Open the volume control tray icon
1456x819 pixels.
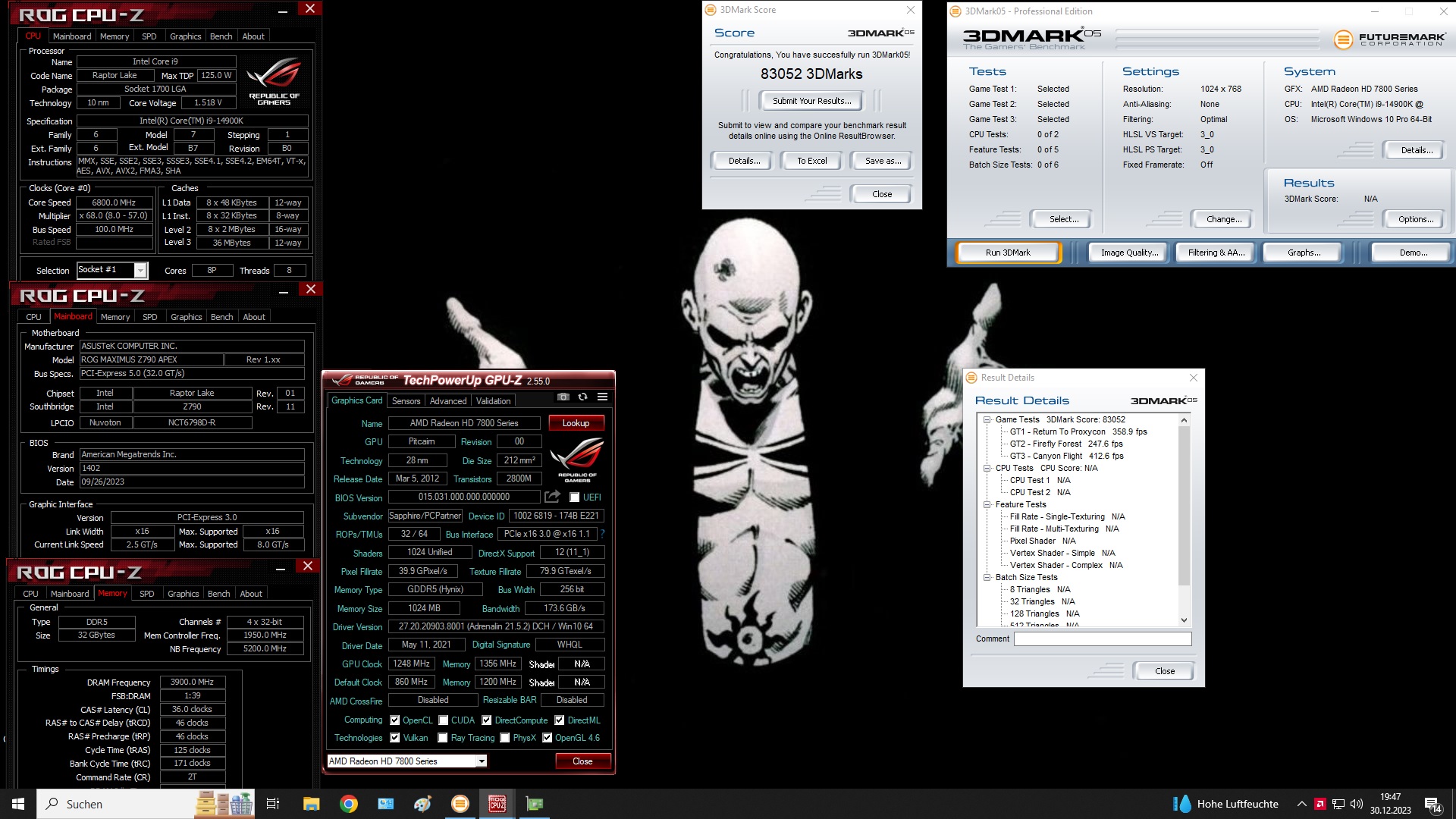point(1357,804)
